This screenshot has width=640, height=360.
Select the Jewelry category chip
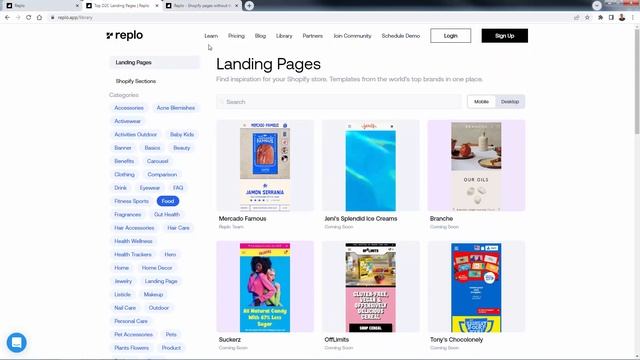coord(123,281)
